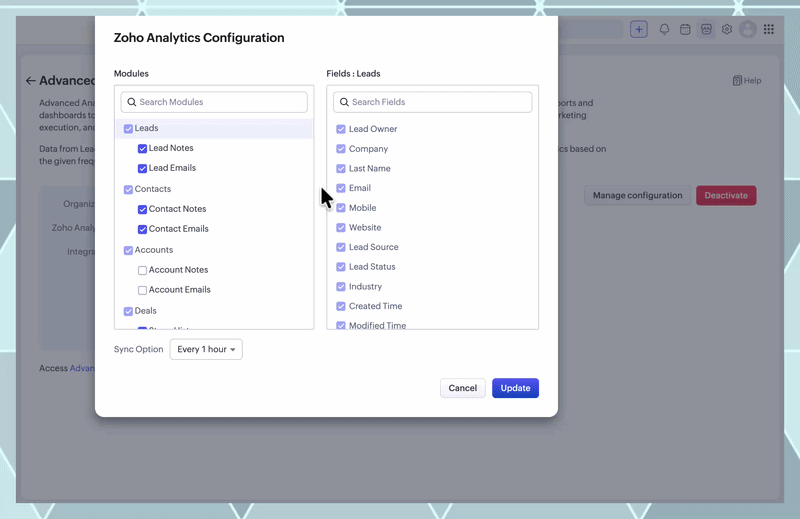Click the Website field label
Screen dimensions: 800x519
(x=365, y=228)
